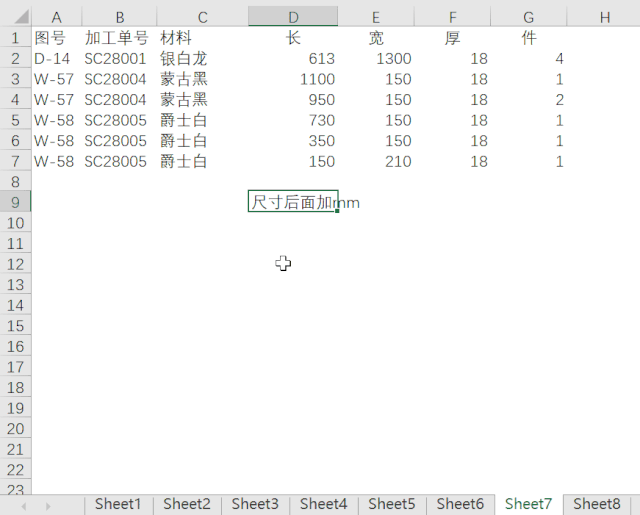640x515 pixels.
Task: Select cell with SC28001
Action: [120, 58]
